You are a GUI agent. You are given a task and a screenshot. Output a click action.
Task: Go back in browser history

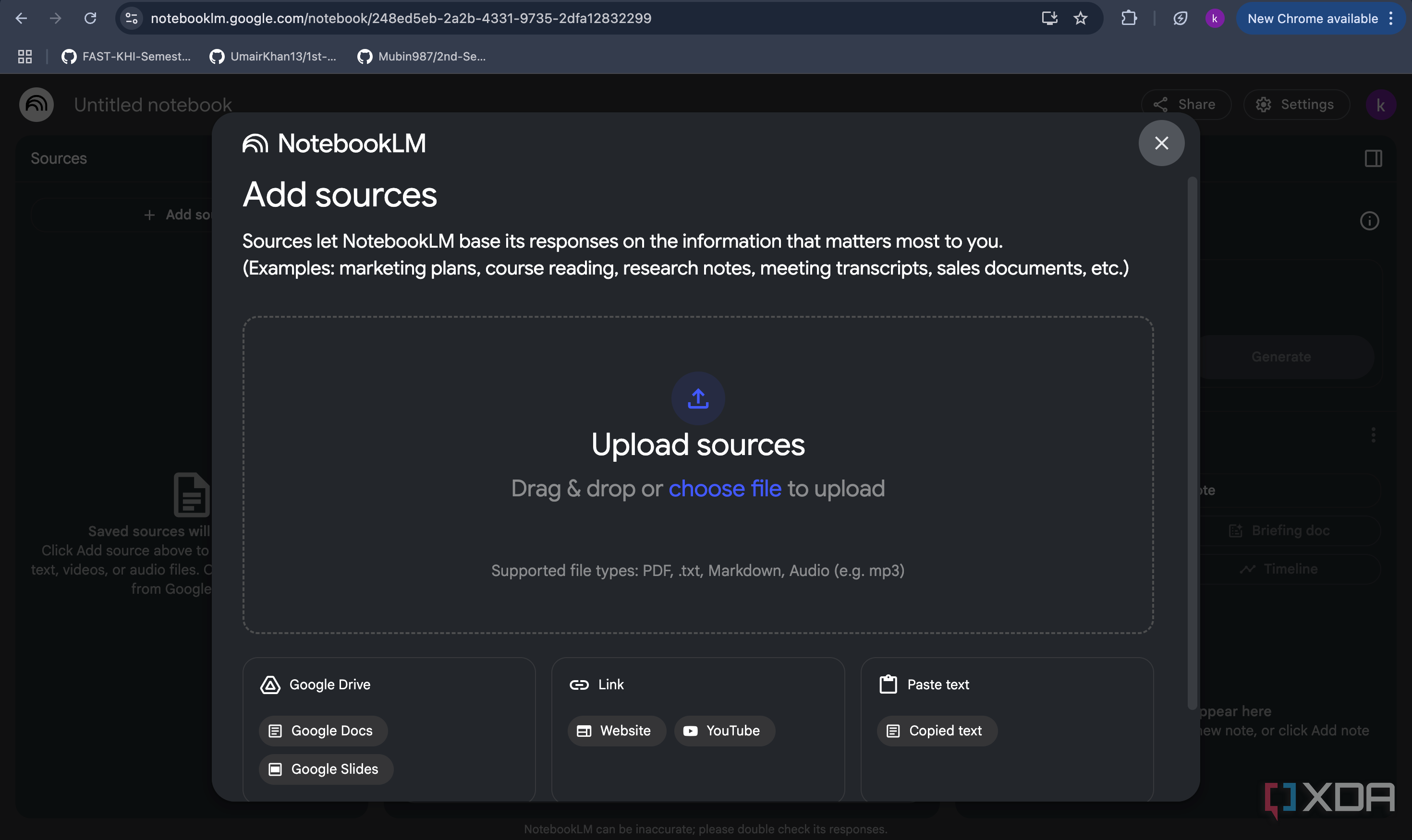(x=22, y=18)
